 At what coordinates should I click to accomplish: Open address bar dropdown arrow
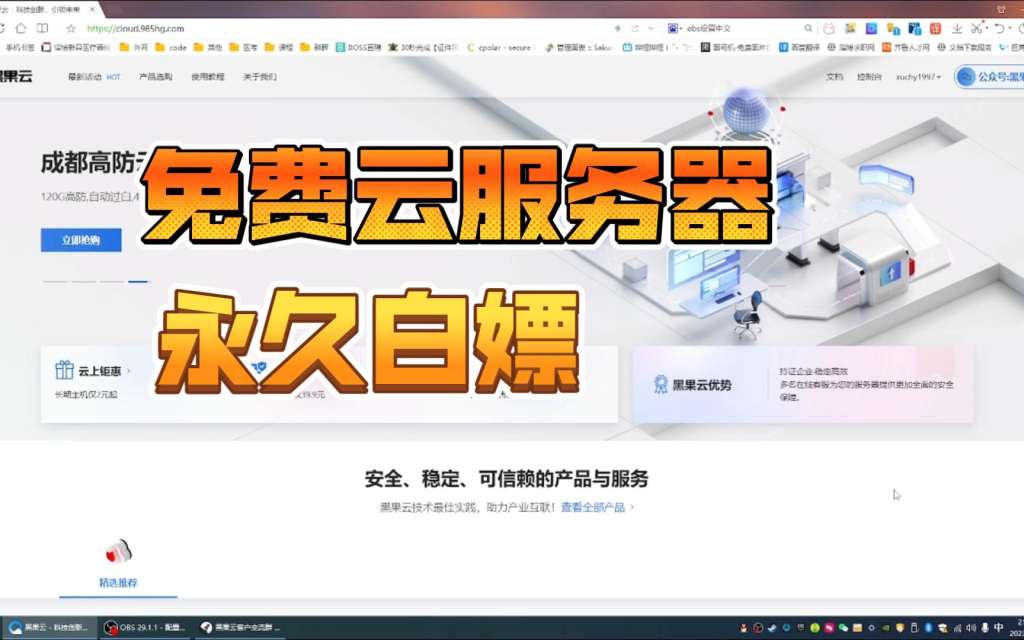650,28
